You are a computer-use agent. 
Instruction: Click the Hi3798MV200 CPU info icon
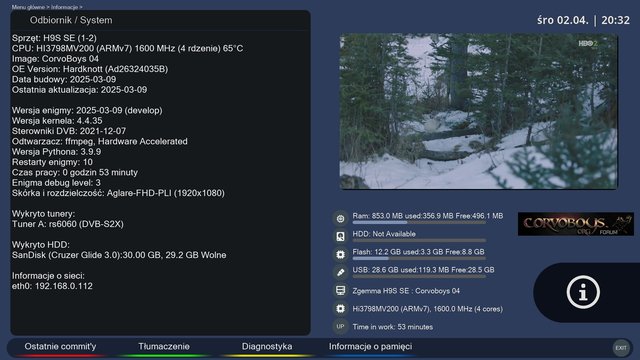340,309
